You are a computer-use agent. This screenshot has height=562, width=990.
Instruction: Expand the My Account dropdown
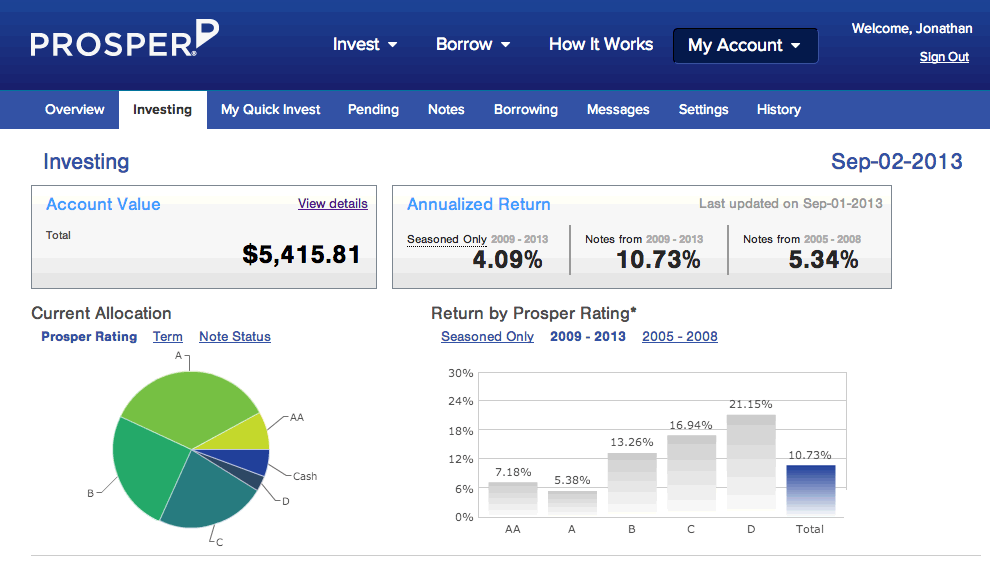[x=745, y=45]
